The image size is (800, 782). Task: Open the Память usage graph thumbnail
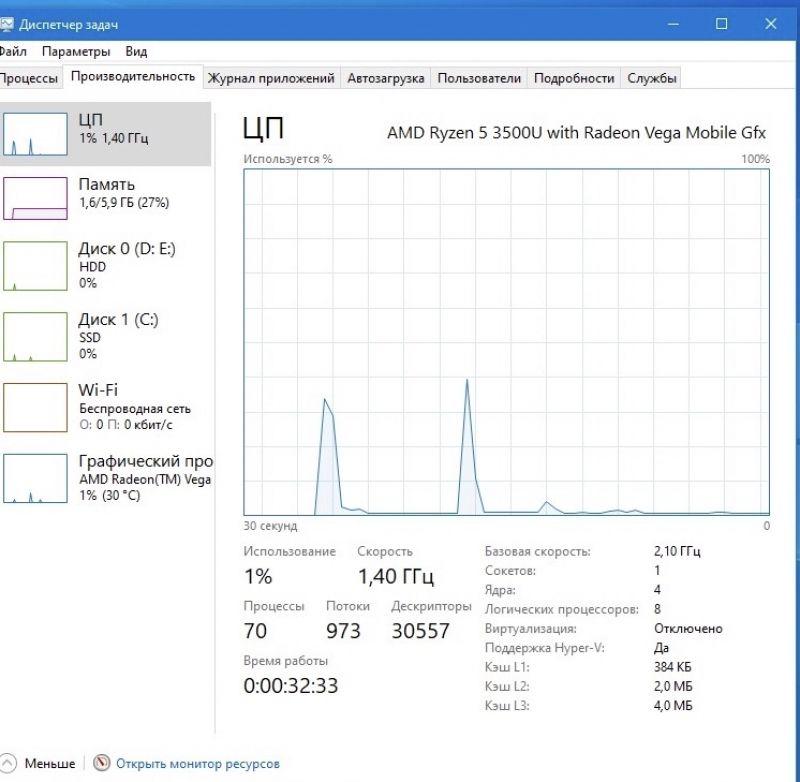pos(35,198)
